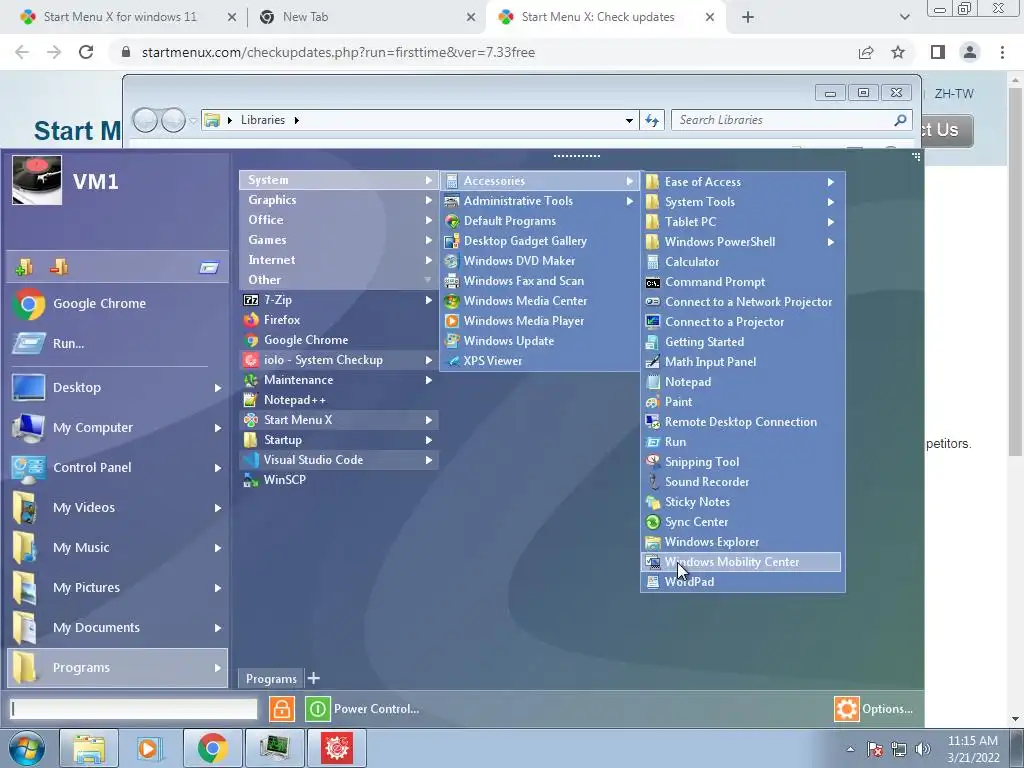Open Windows Media Center
The height and width of the screenshot is (768, 1024).
tap(539, 301)
